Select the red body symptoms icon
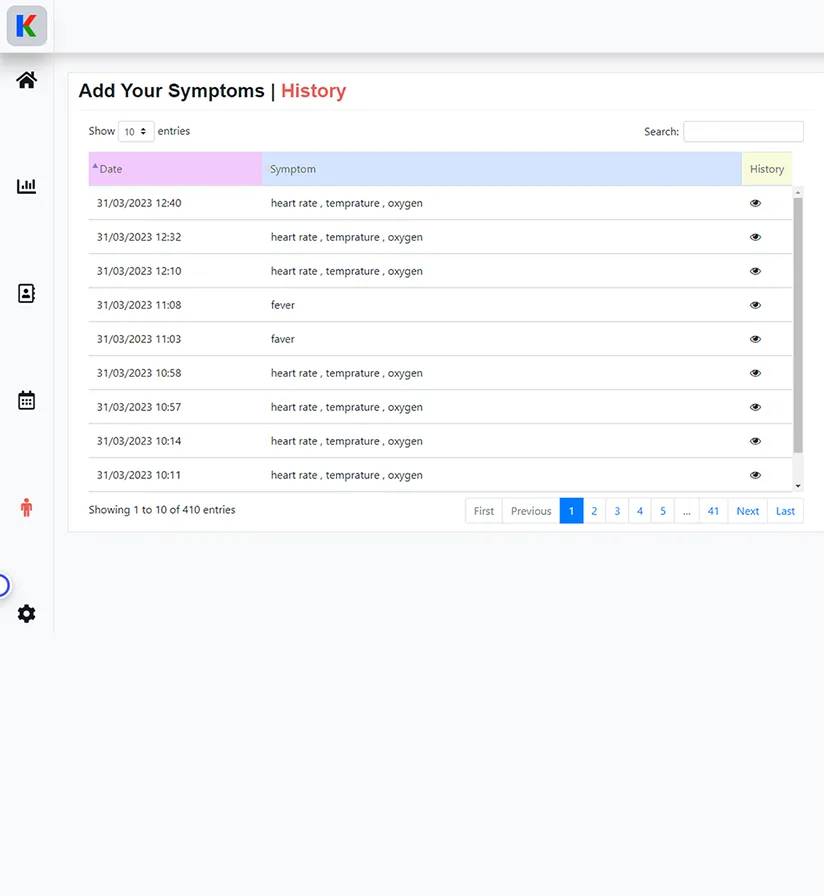This screenshot has width=824, height=896. (x=26, y=507)
